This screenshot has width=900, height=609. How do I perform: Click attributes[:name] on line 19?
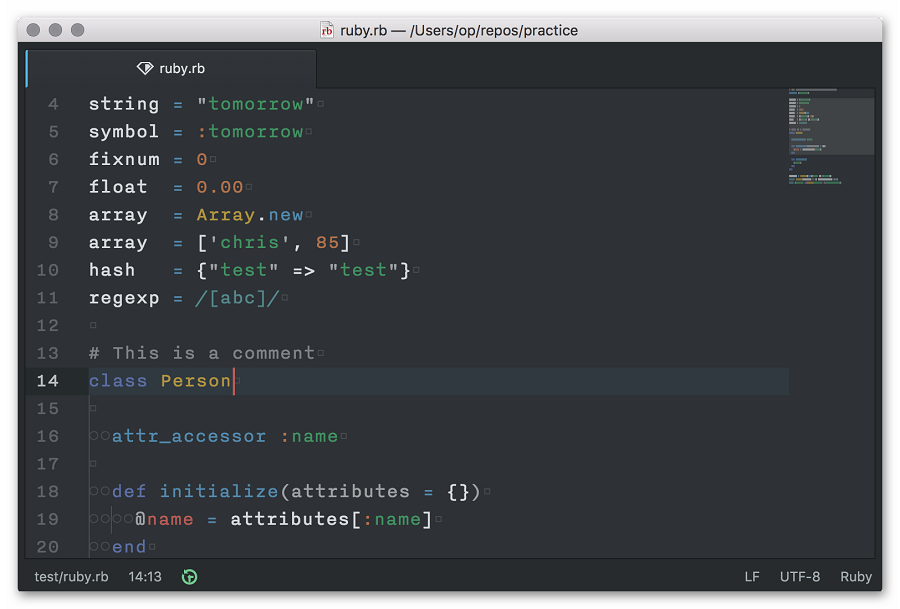point(331,519)
